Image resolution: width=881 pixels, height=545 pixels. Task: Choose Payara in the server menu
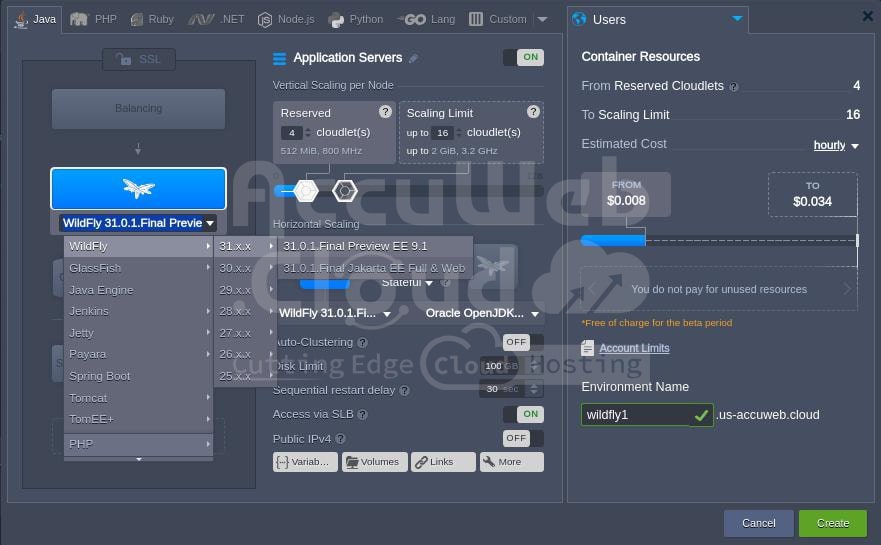click(x=138, y=355)
